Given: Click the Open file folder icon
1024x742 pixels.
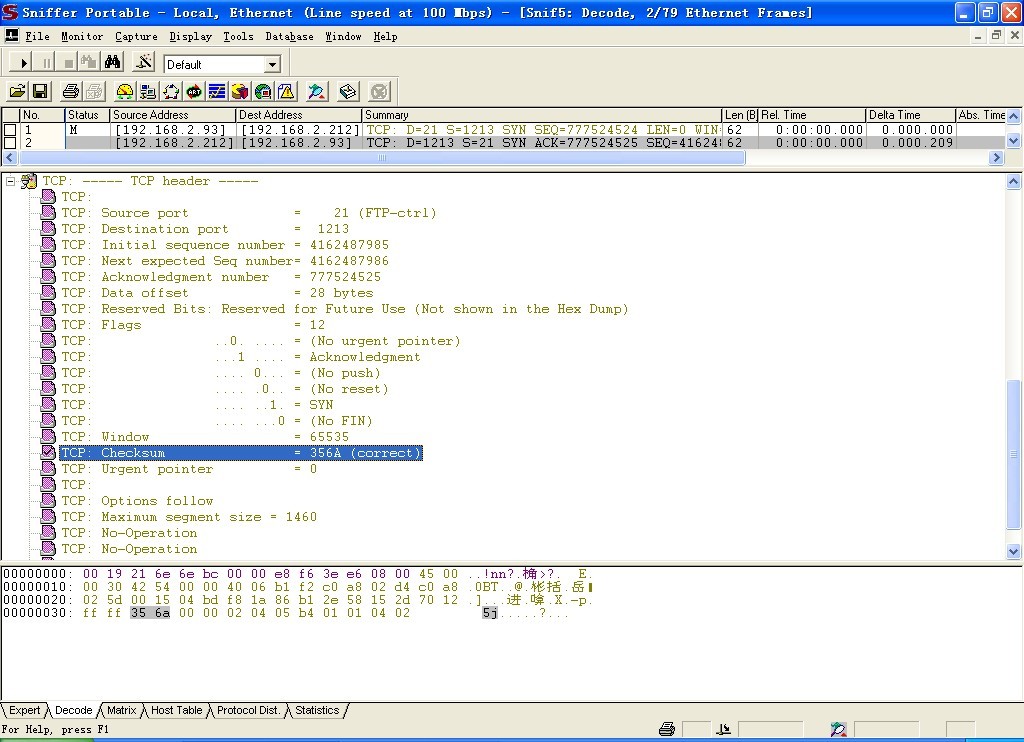Looking at the screenshot, I should pyautogui.click(x=18, y=91).
